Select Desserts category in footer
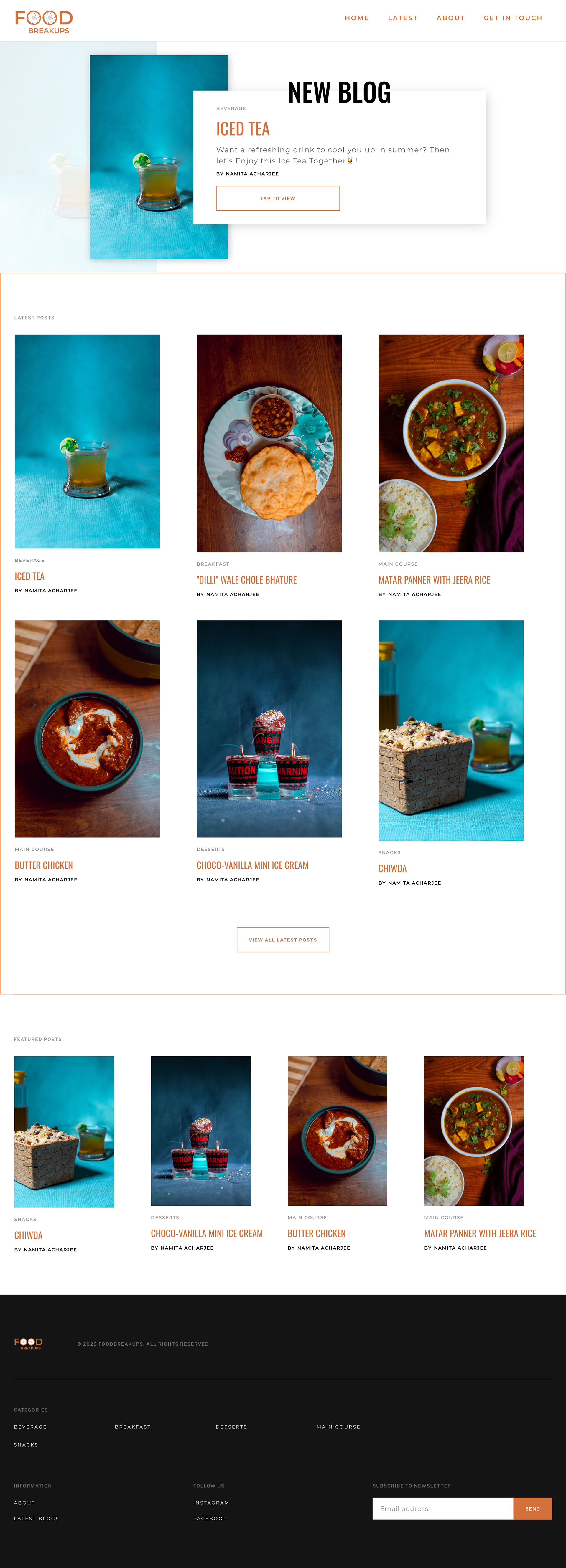The height and width of the screenshot is (1568, 566). click(x=231, y=1427)
